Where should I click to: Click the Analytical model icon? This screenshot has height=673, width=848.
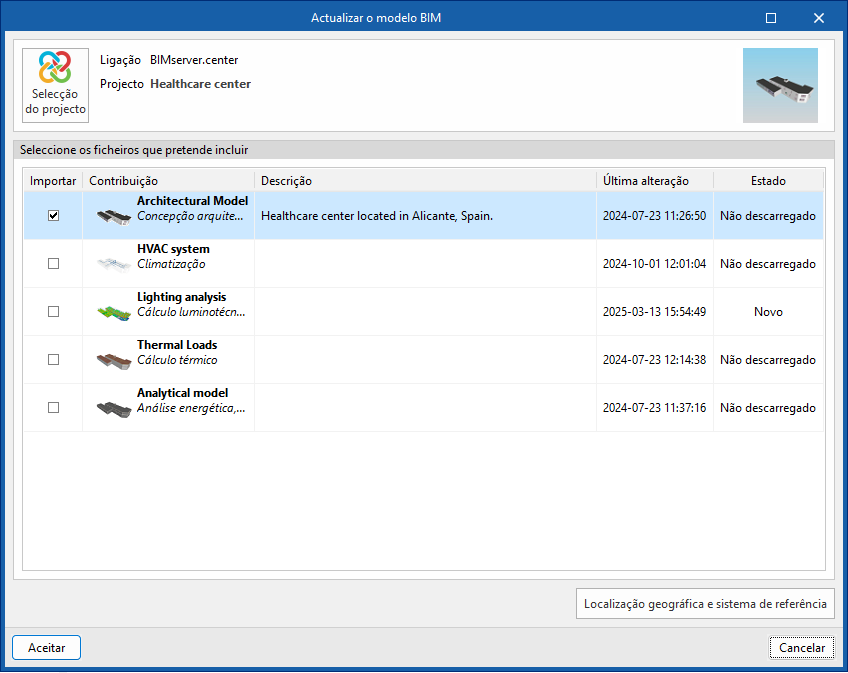click(114, 408)
